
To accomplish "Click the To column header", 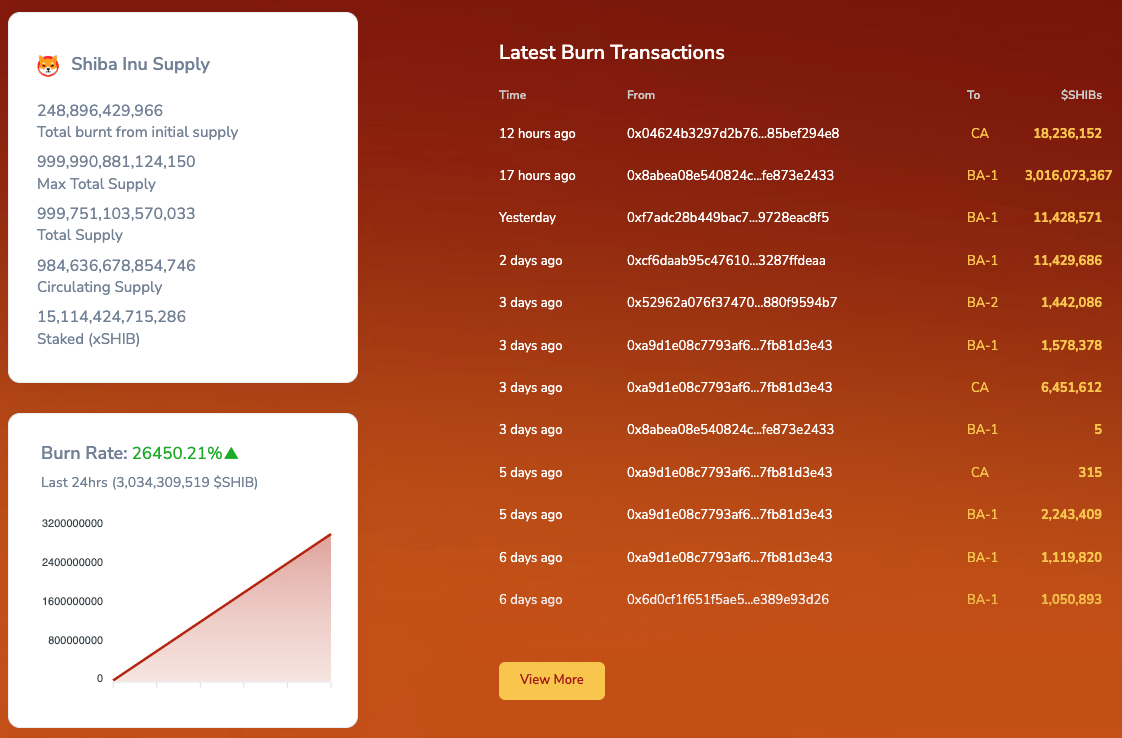I will (x=973, y=95).
